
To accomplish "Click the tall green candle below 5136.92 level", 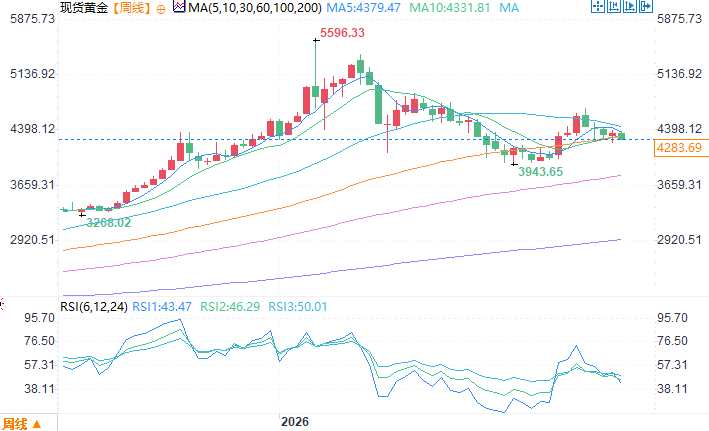I will 378,104.
